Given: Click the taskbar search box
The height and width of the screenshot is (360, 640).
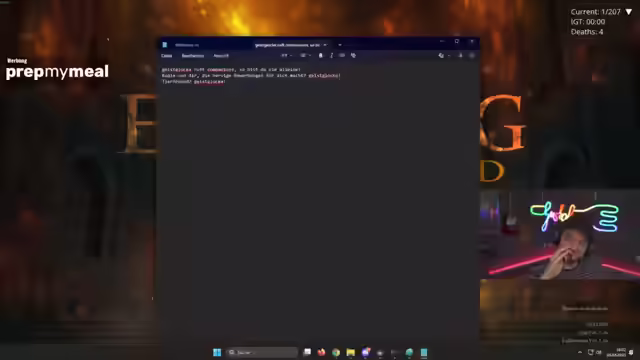Looking at the screenshot, I should (262, 352).
